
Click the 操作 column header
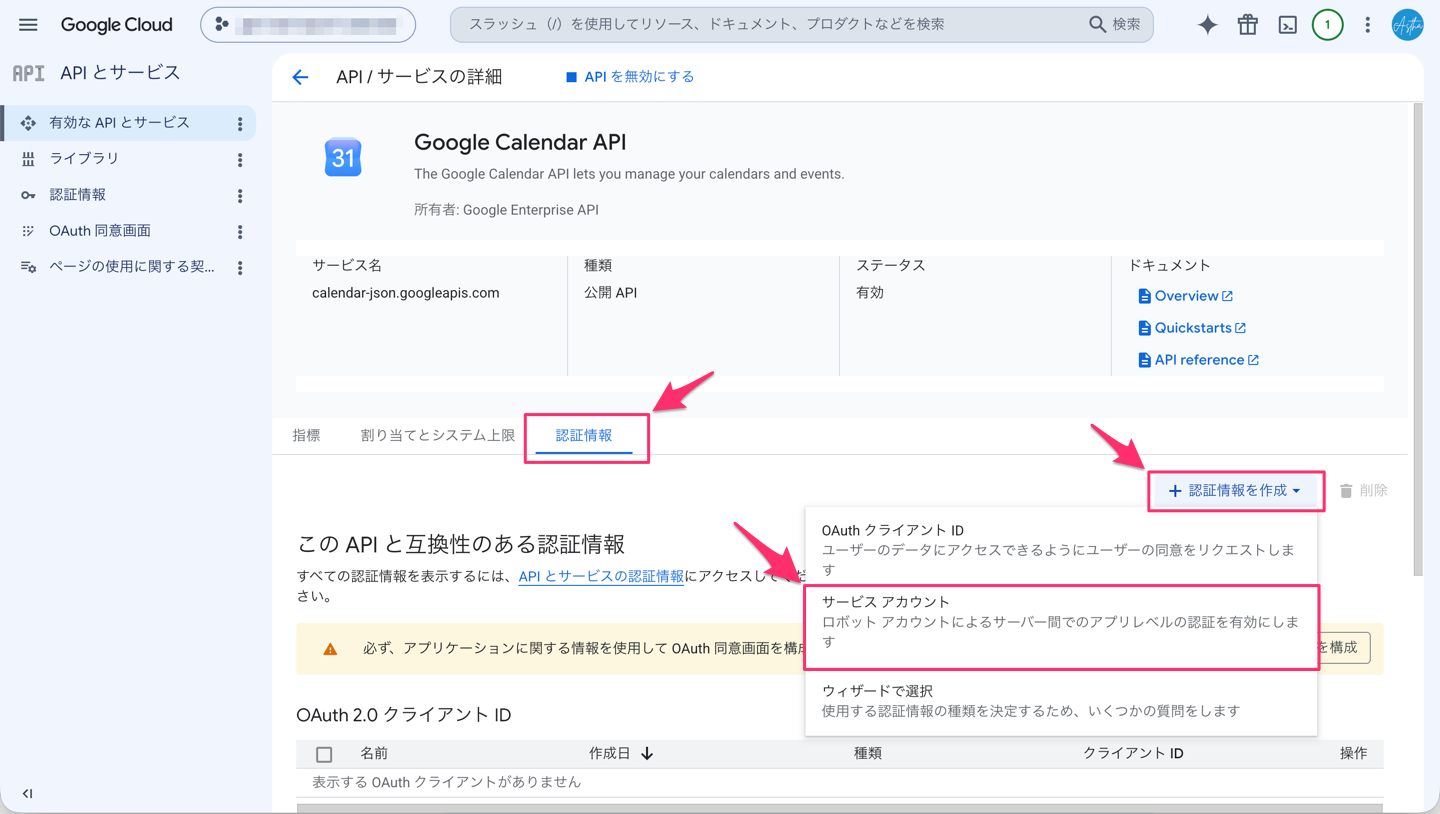1353,754
